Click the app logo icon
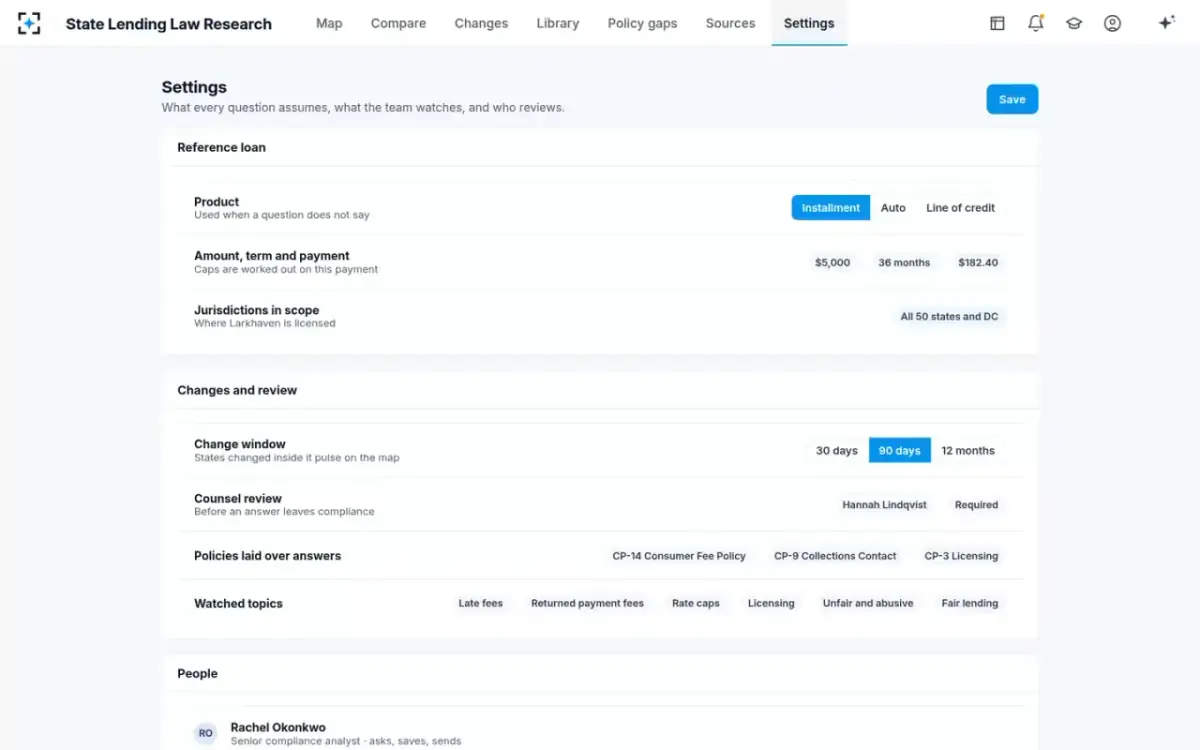Viewport: 1200px width, 750px height. point(29,23)
